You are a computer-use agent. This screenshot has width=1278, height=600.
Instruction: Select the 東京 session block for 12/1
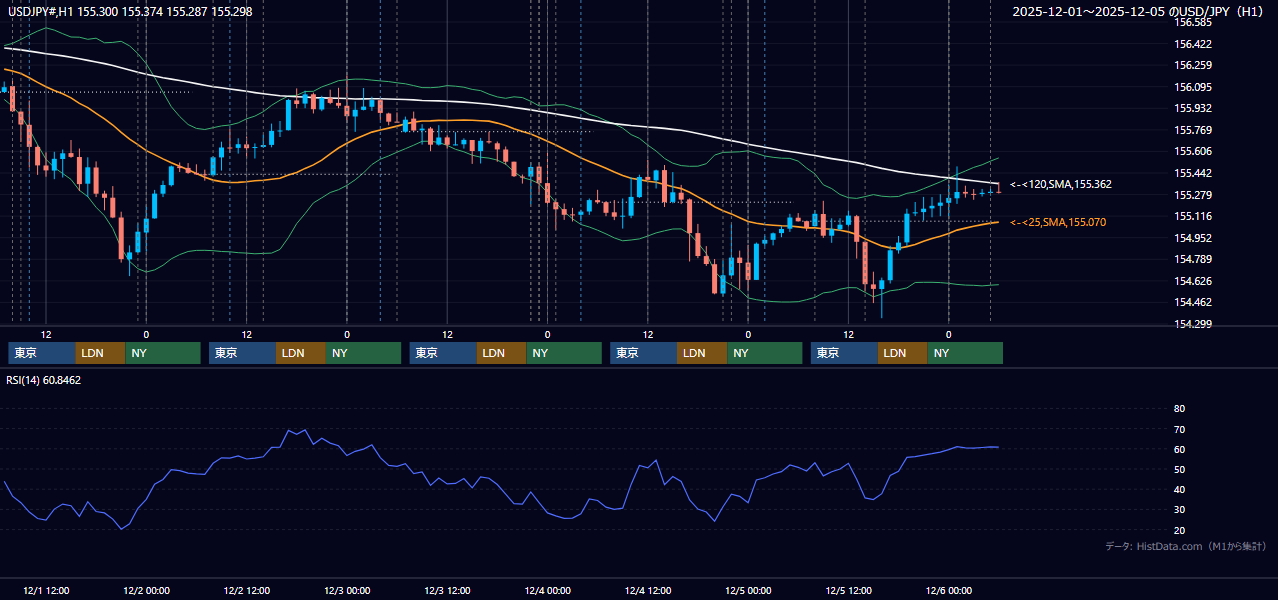[42, 353]
